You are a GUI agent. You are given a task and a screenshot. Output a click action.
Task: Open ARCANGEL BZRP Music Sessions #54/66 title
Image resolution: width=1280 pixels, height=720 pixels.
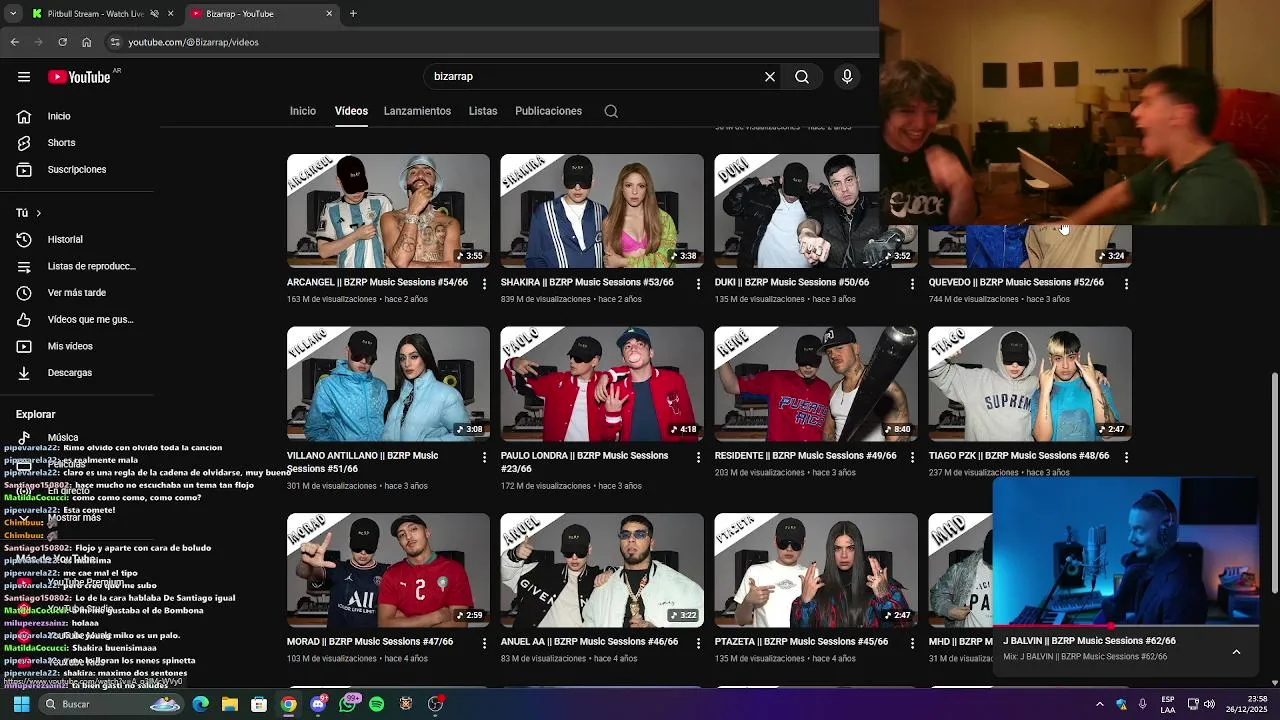point(377,282)
